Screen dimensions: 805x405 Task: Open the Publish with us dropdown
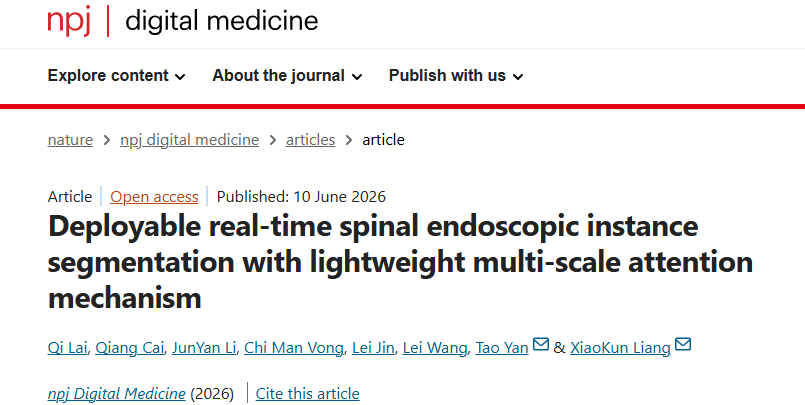[456, 76]
